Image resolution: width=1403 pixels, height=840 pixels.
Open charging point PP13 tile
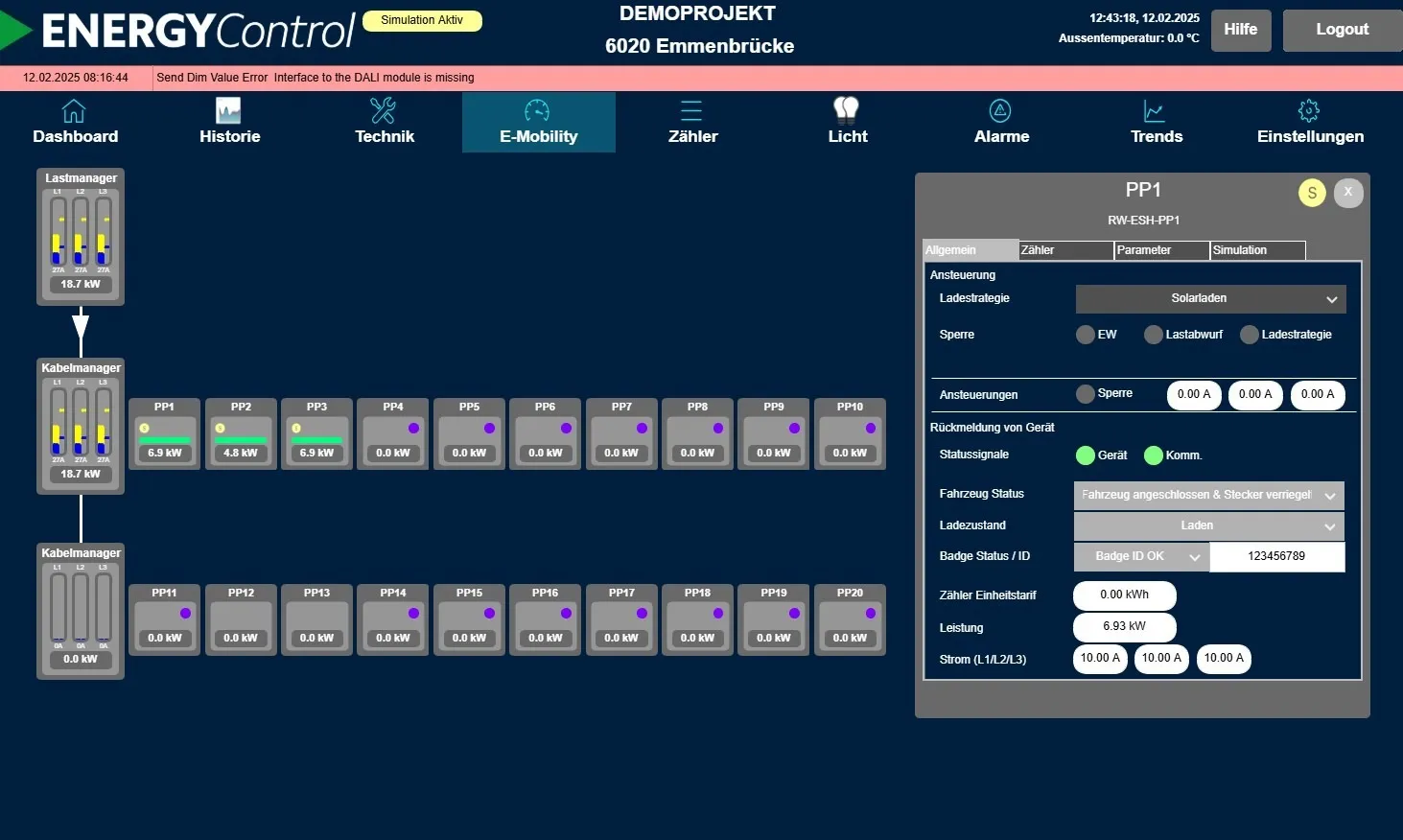[x=316, y=619]
